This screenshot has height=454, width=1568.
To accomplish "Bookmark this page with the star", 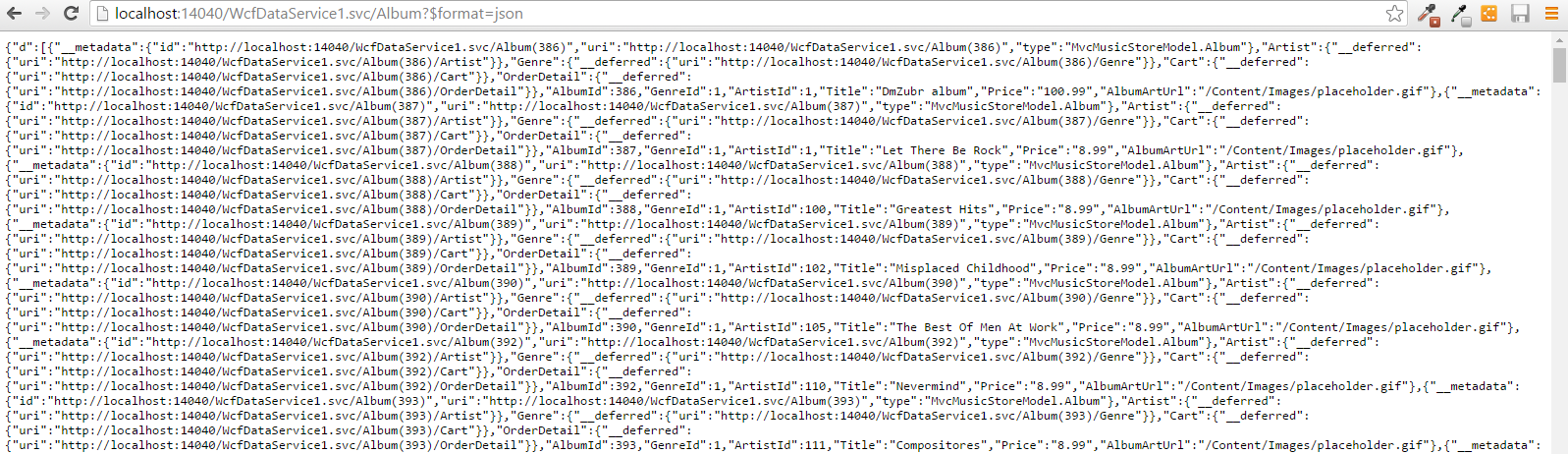I will [x=1394, y=14].
